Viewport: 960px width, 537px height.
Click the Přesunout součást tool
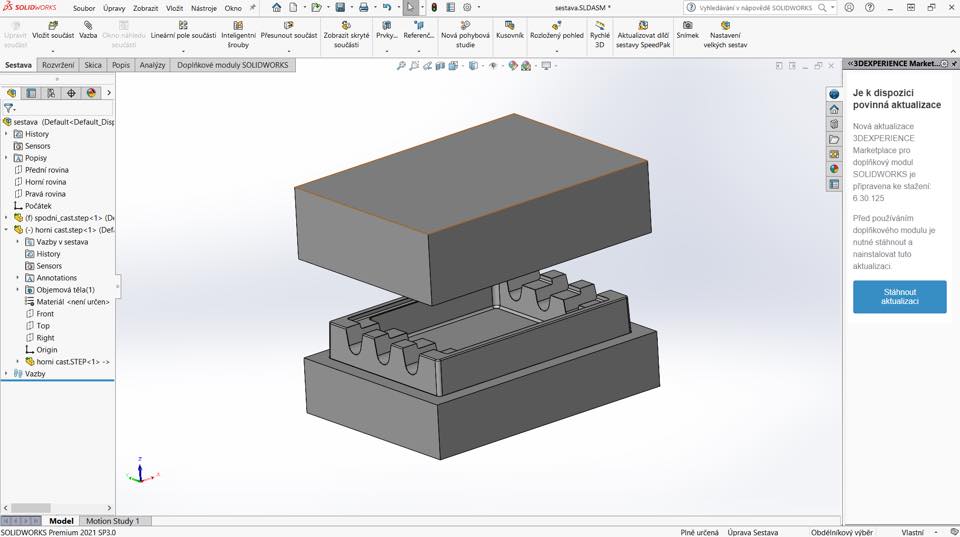pyautogui.click(x=288, y=25)
